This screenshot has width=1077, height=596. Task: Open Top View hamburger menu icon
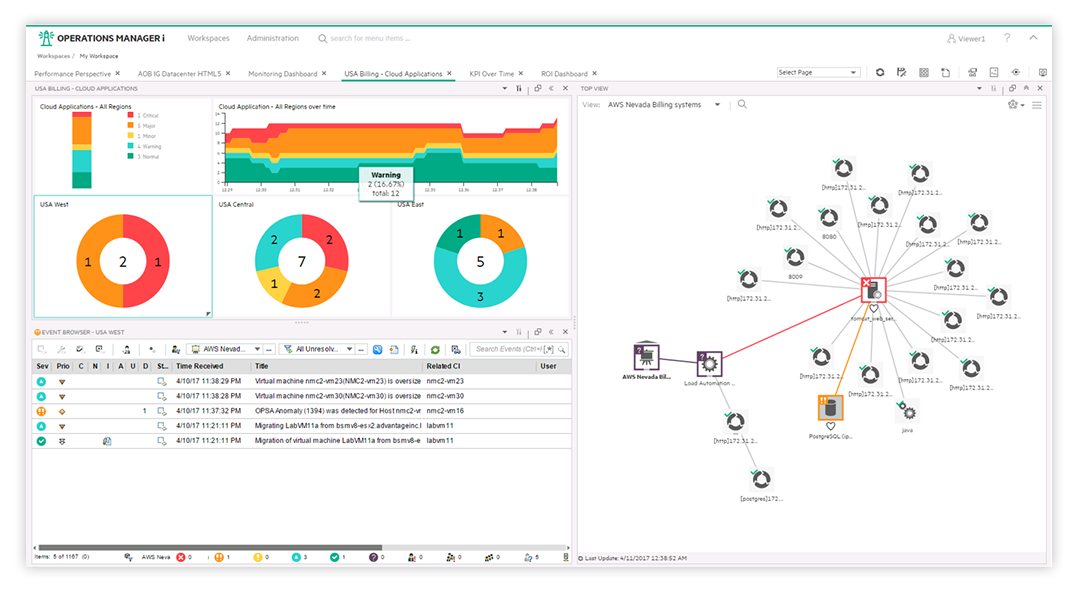coord(1037,105)
